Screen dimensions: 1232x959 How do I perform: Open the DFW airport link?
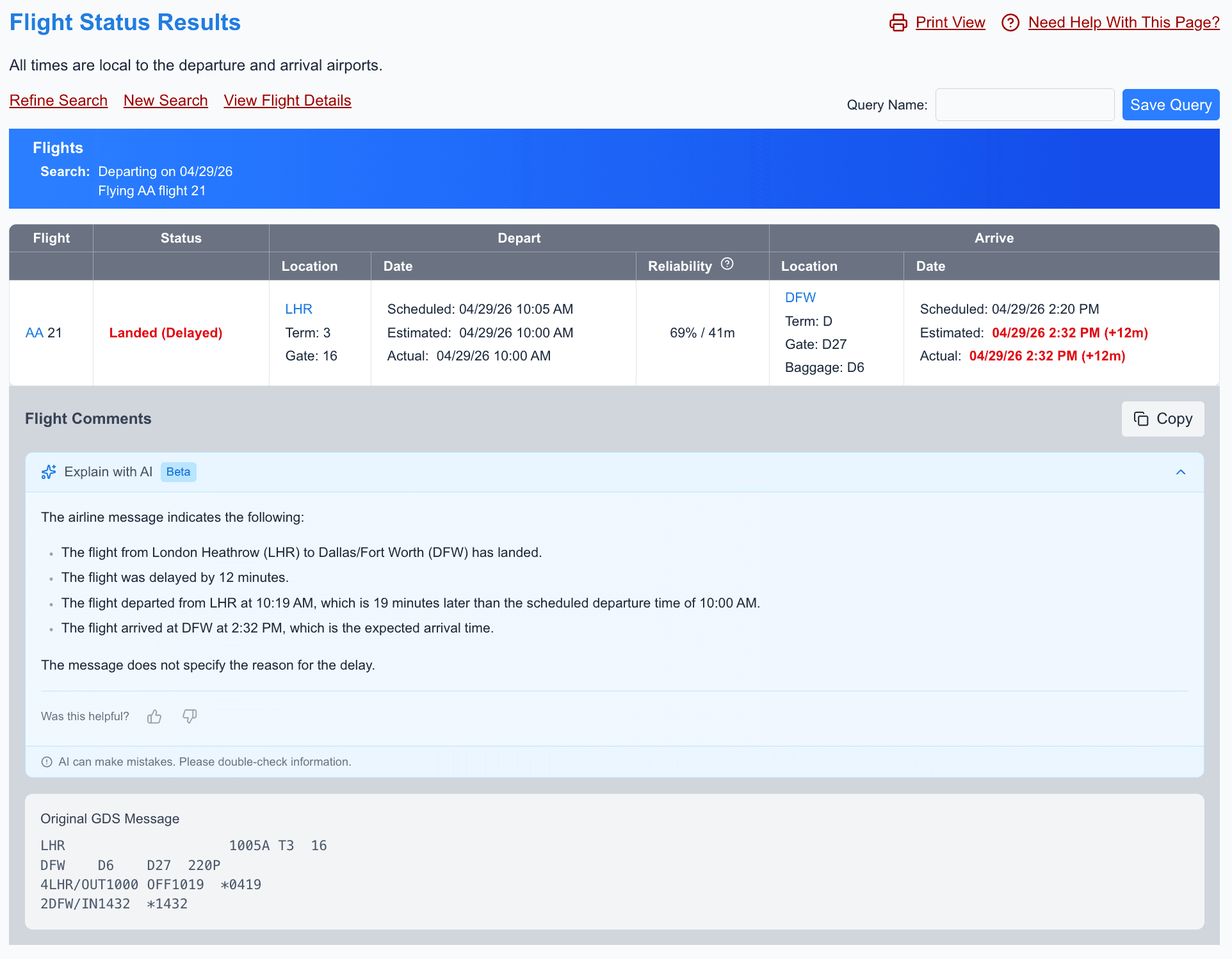click(x=800, y=298)
